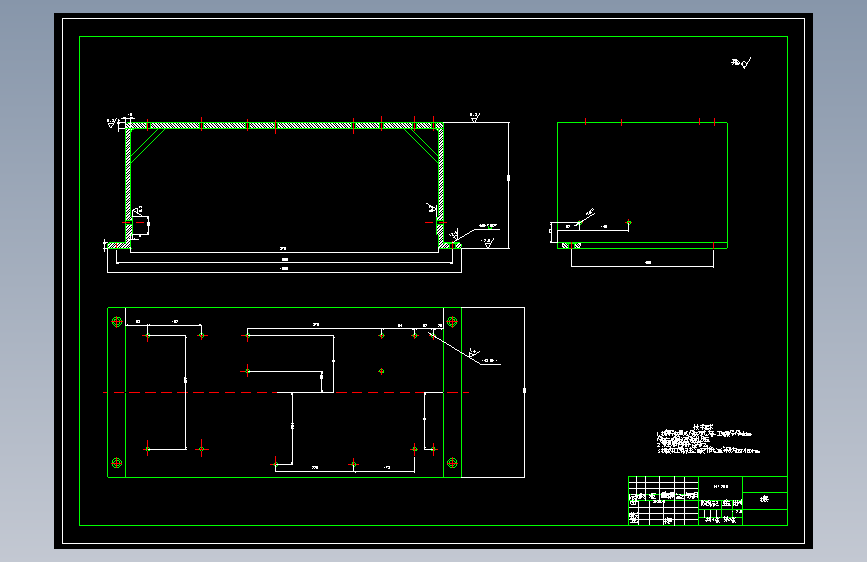867x562 pixels.
Task: Pick the top-right mounting hole in plan view
Action: [x=452, y=321]
